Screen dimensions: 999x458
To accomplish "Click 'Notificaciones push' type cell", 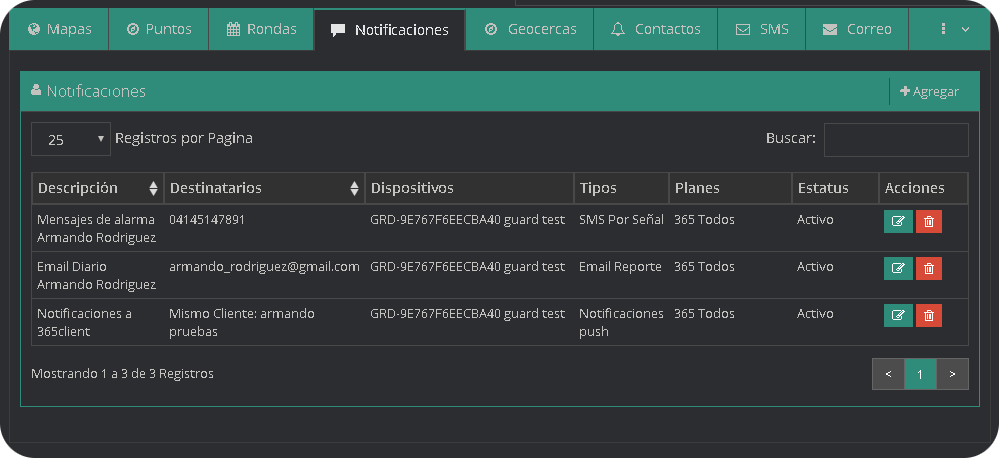I will tap(621, 322).
